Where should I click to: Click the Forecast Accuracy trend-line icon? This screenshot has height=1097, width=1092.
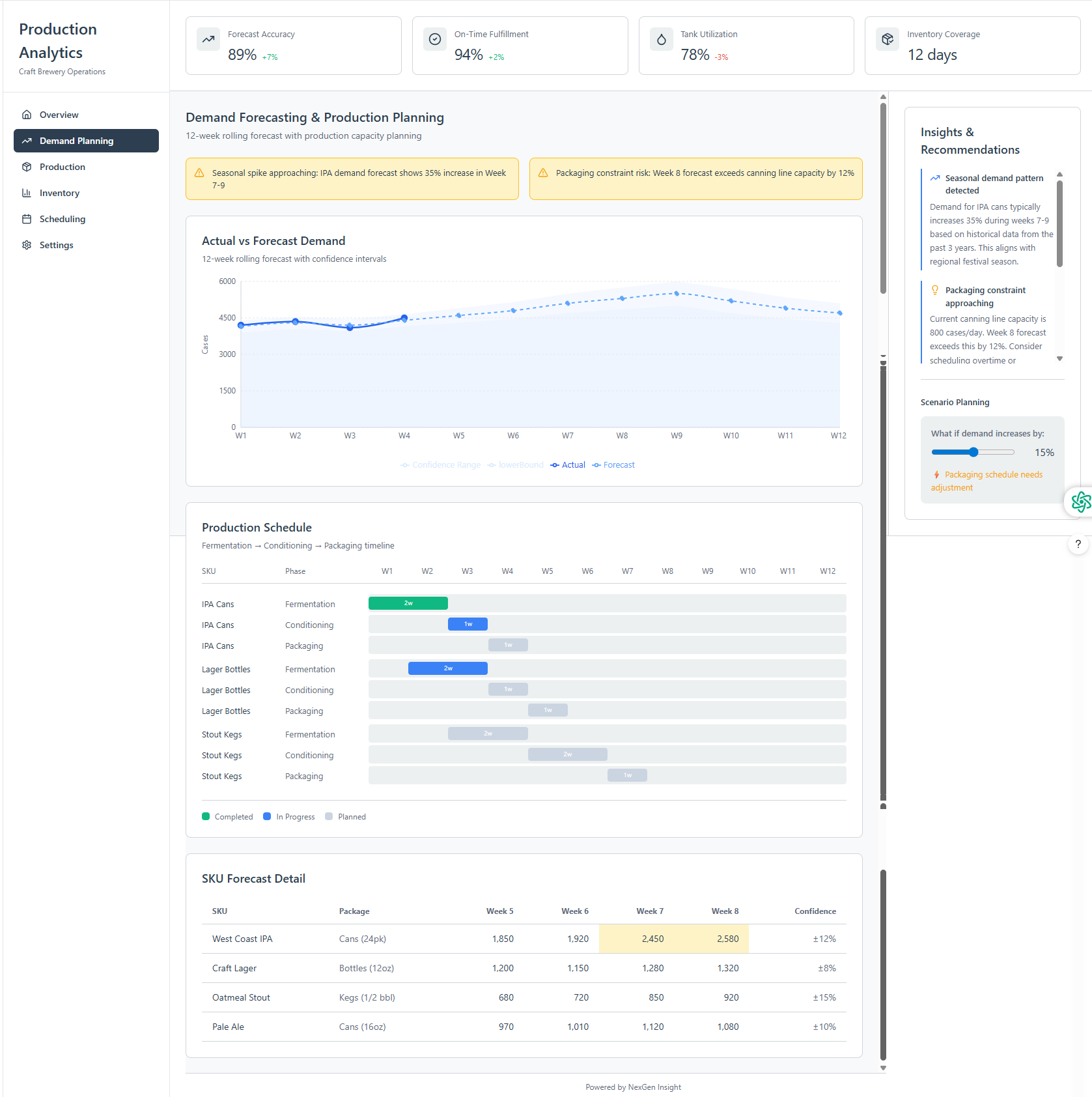coord(208,39)
